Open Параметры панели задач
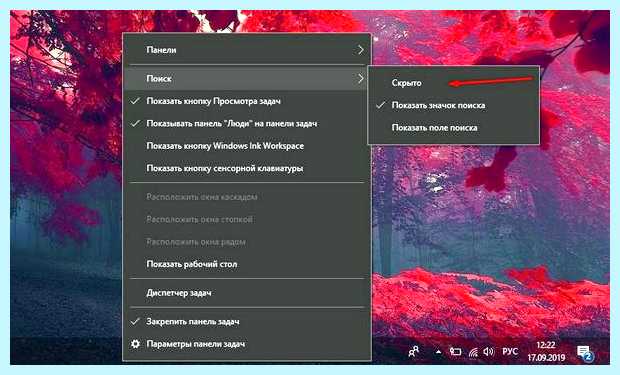The image size is (620, 375). tap(247, 344)
